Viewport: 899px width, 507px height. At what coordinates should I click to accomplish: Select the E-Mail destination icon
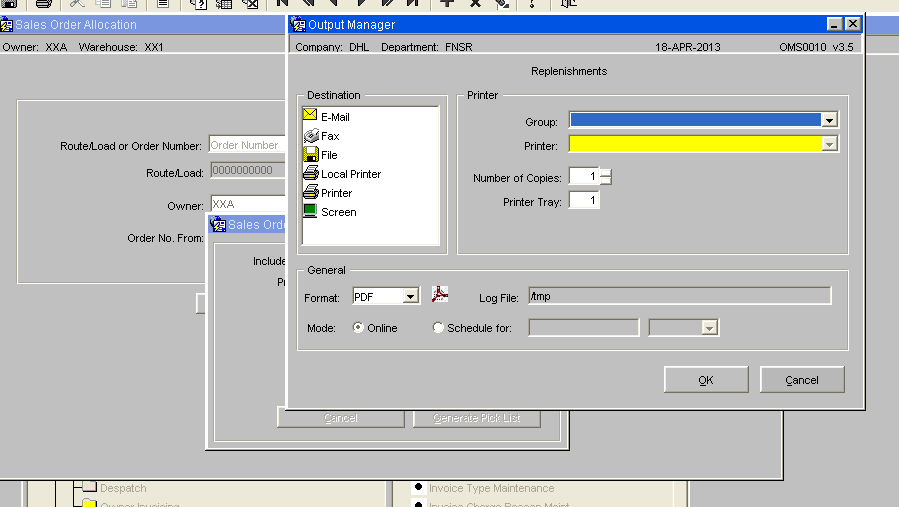pos(310,115)
